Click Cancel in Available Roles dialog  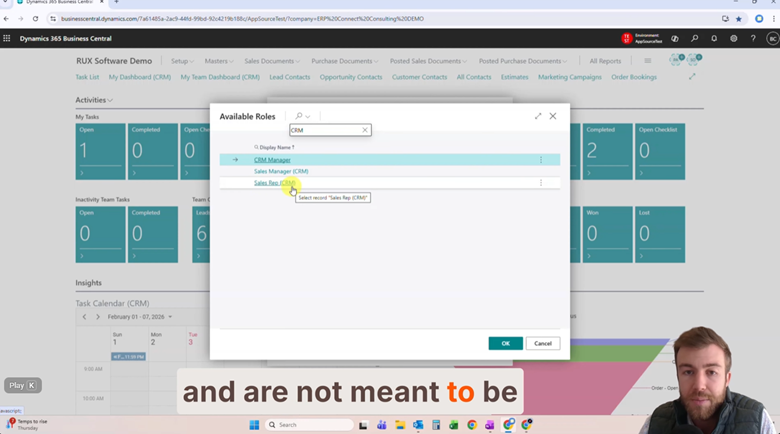click(543, 343)
